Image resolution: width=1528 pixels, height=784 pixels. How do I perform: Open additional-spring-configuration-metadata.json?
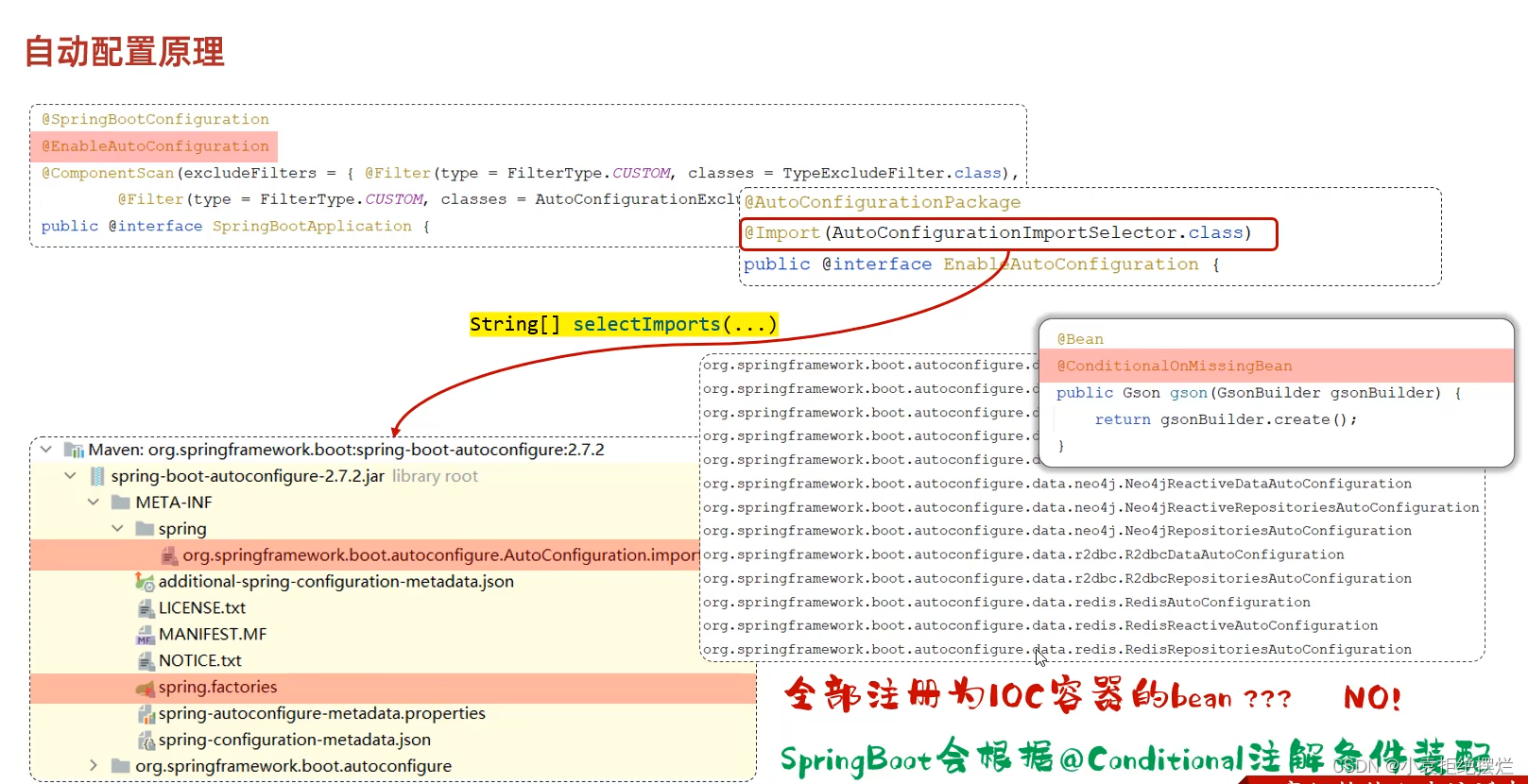336,582
